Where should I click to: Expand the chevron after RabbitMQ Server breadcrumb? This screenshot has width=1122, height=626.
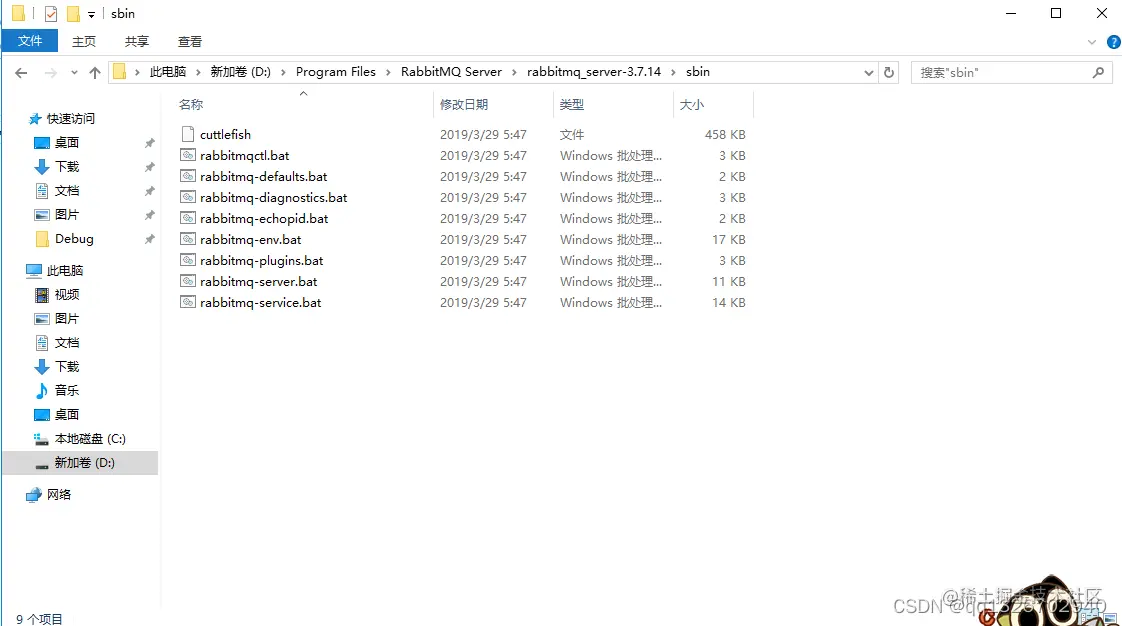pos(514,72)
